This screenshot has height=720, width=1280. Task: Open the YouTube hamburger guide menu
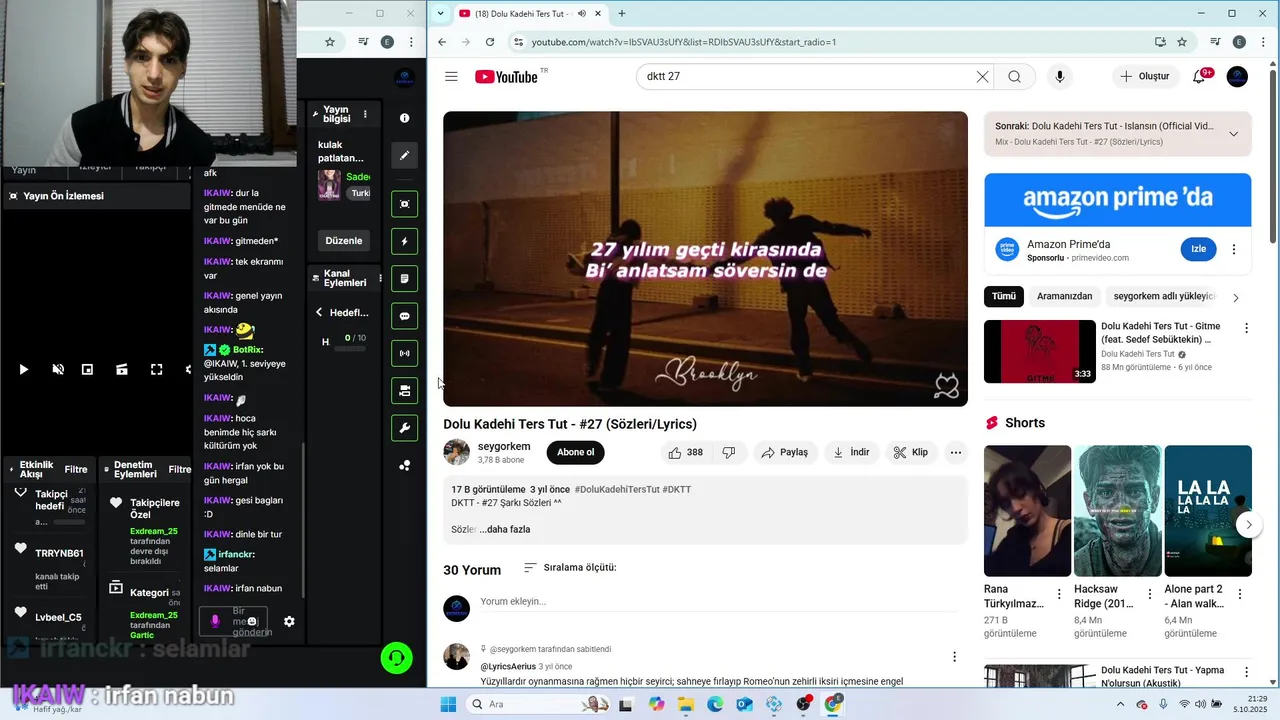tap(451, 77)
